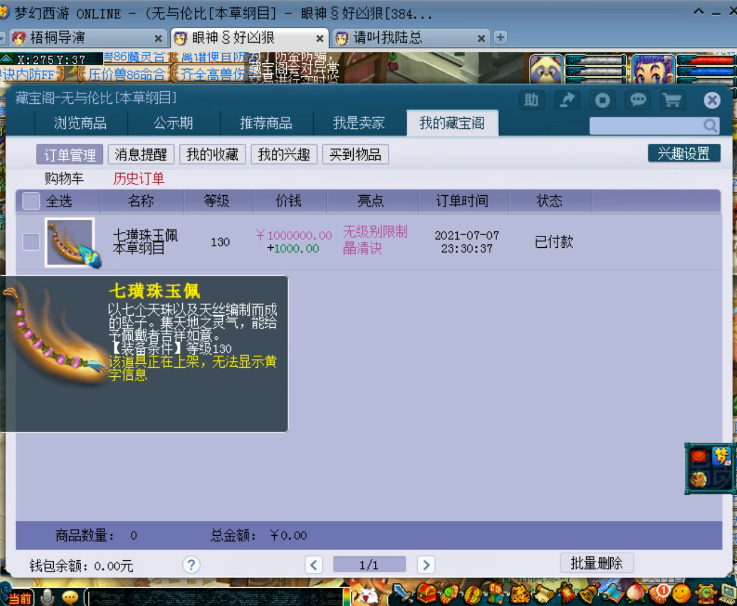
Task: Click the order time 2021-07-07 text
Action: pos(467,235)
